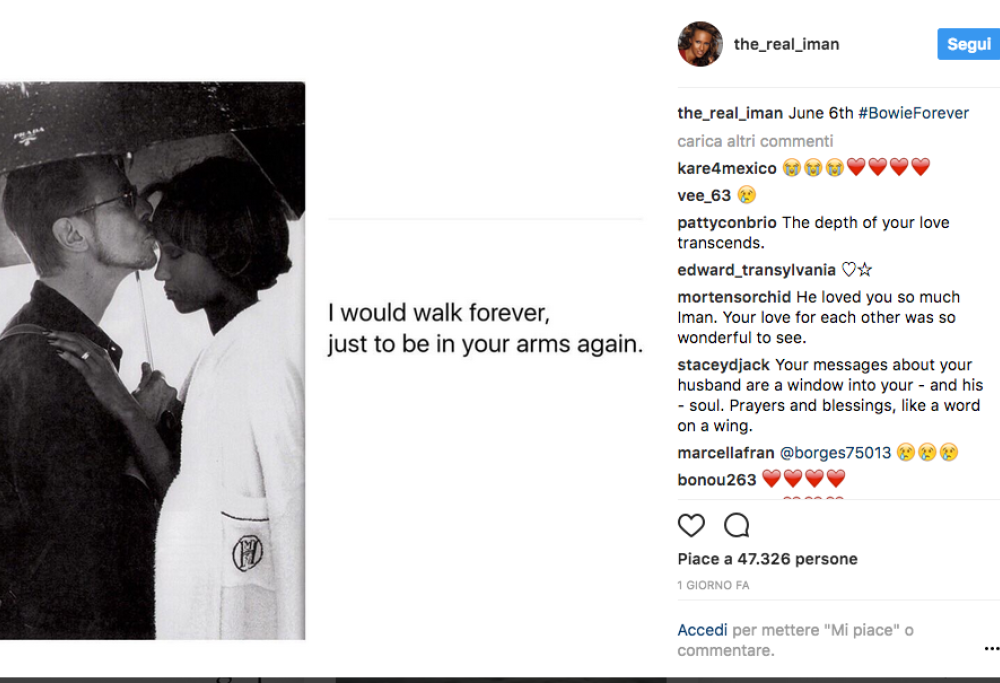The image size is (1000, 683).
Task: Click the black-and-white couple photo
Action: point(152,360)
